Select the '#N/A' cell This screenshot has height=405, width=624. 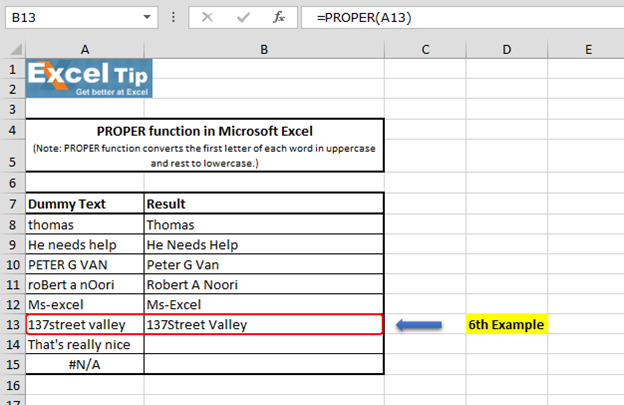85,364
